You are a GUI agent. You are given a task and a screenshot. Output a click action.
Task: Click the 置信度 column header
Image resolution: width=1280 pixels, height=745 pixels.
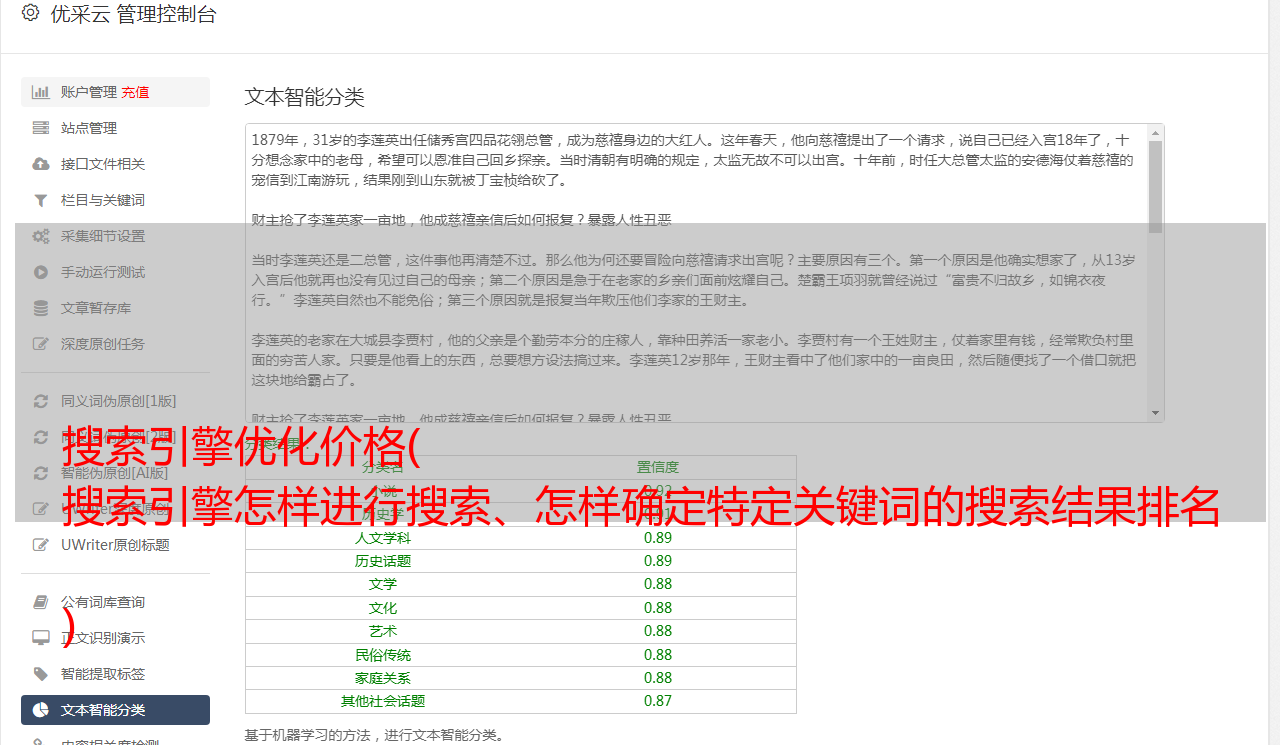tap(658, 467)
